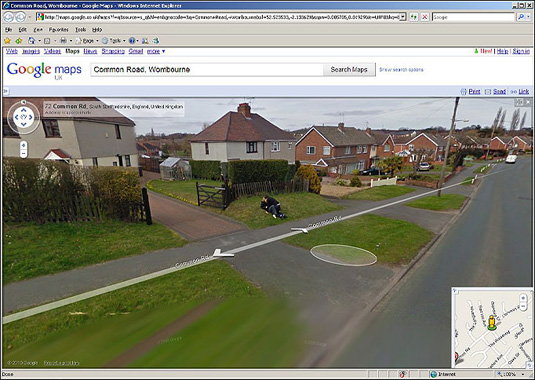Collapse left panel with the arrow toggle

[6, 91]
